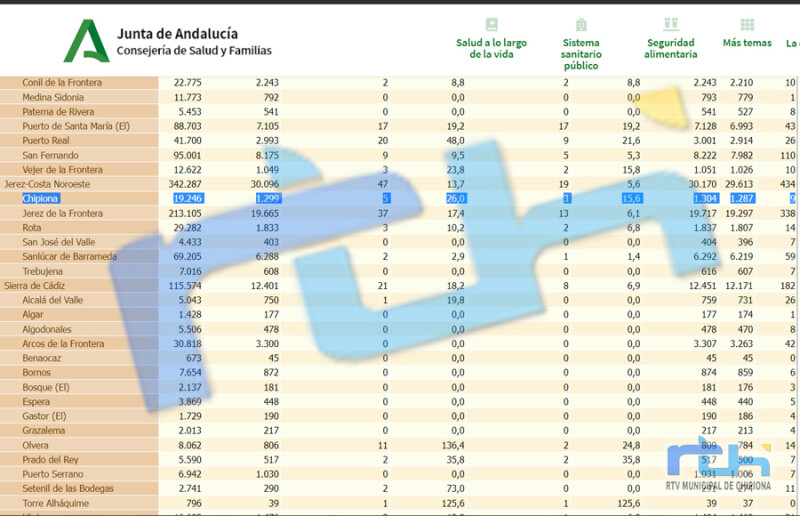Open Salud a lo largo de la vida menu

click(x=491, y=48)
